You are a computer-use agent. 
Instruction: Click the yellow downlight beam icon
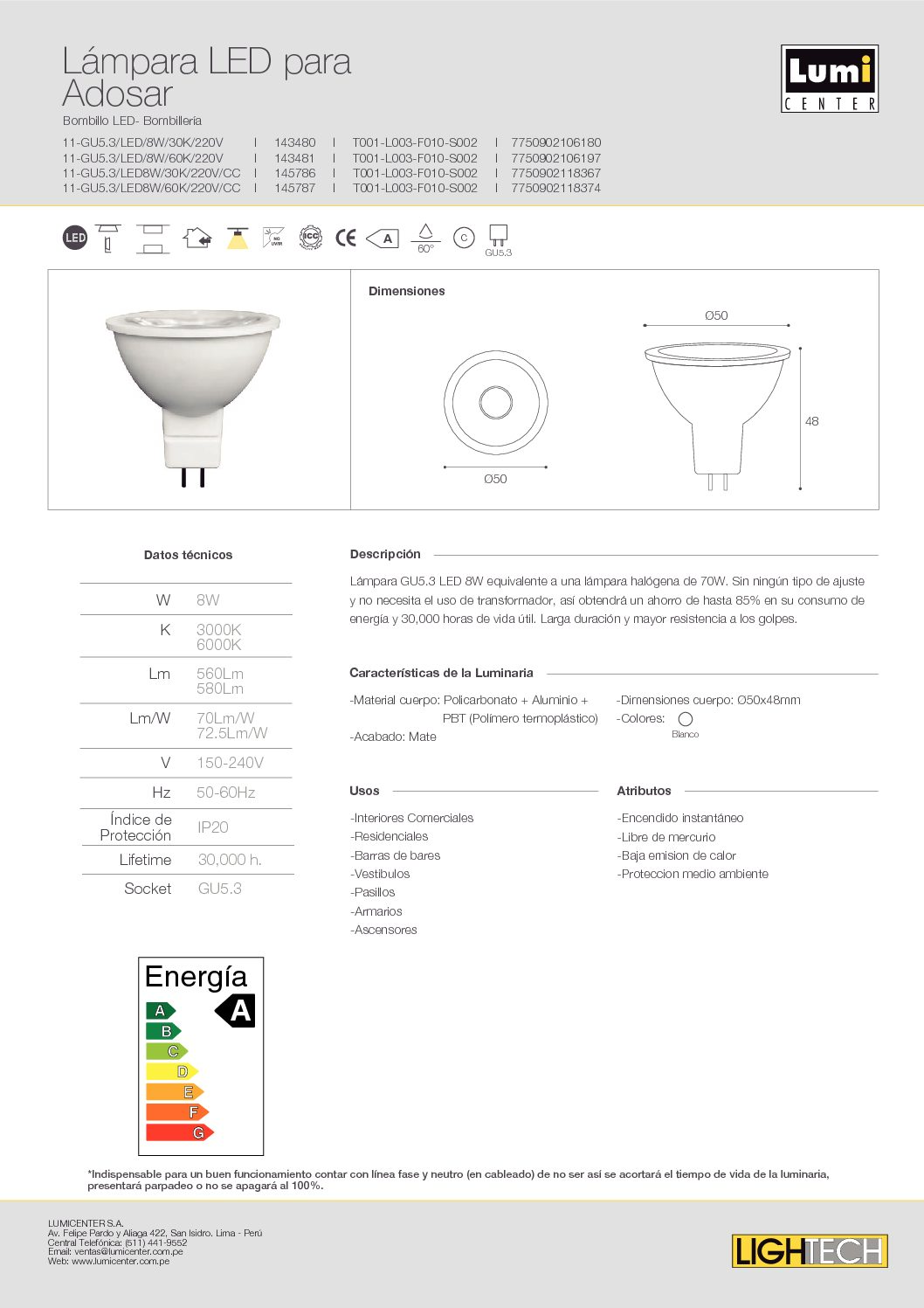pos(238,238)
